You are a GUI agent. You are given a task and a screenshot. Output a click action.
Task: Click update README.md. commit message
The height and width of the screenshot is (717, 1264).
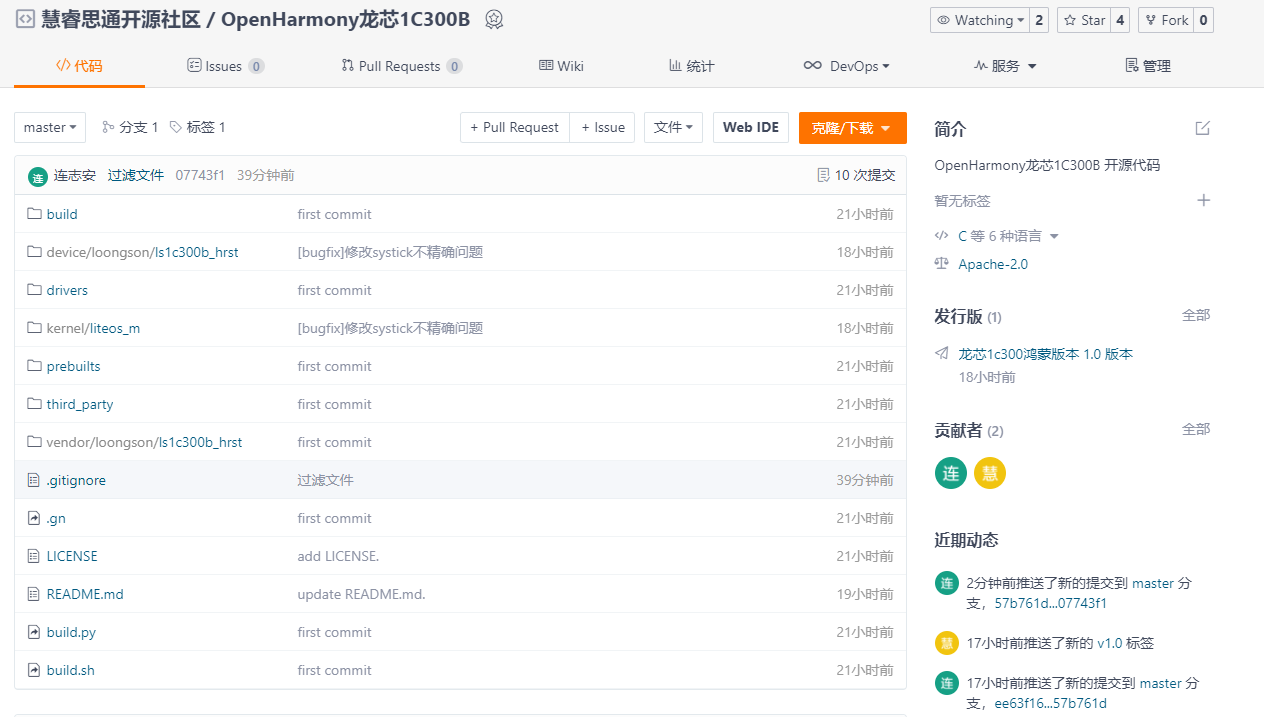pos(361,594)
